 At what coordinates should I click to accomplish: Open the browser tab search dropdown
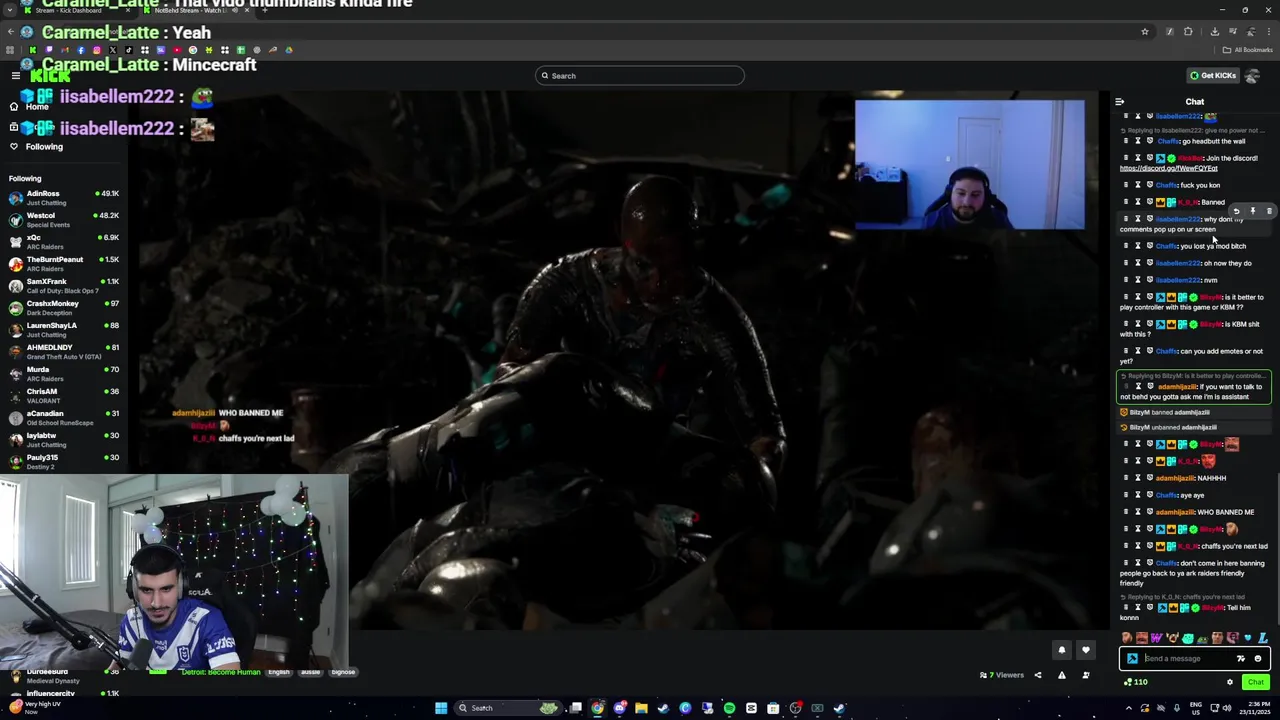(10, 10)
